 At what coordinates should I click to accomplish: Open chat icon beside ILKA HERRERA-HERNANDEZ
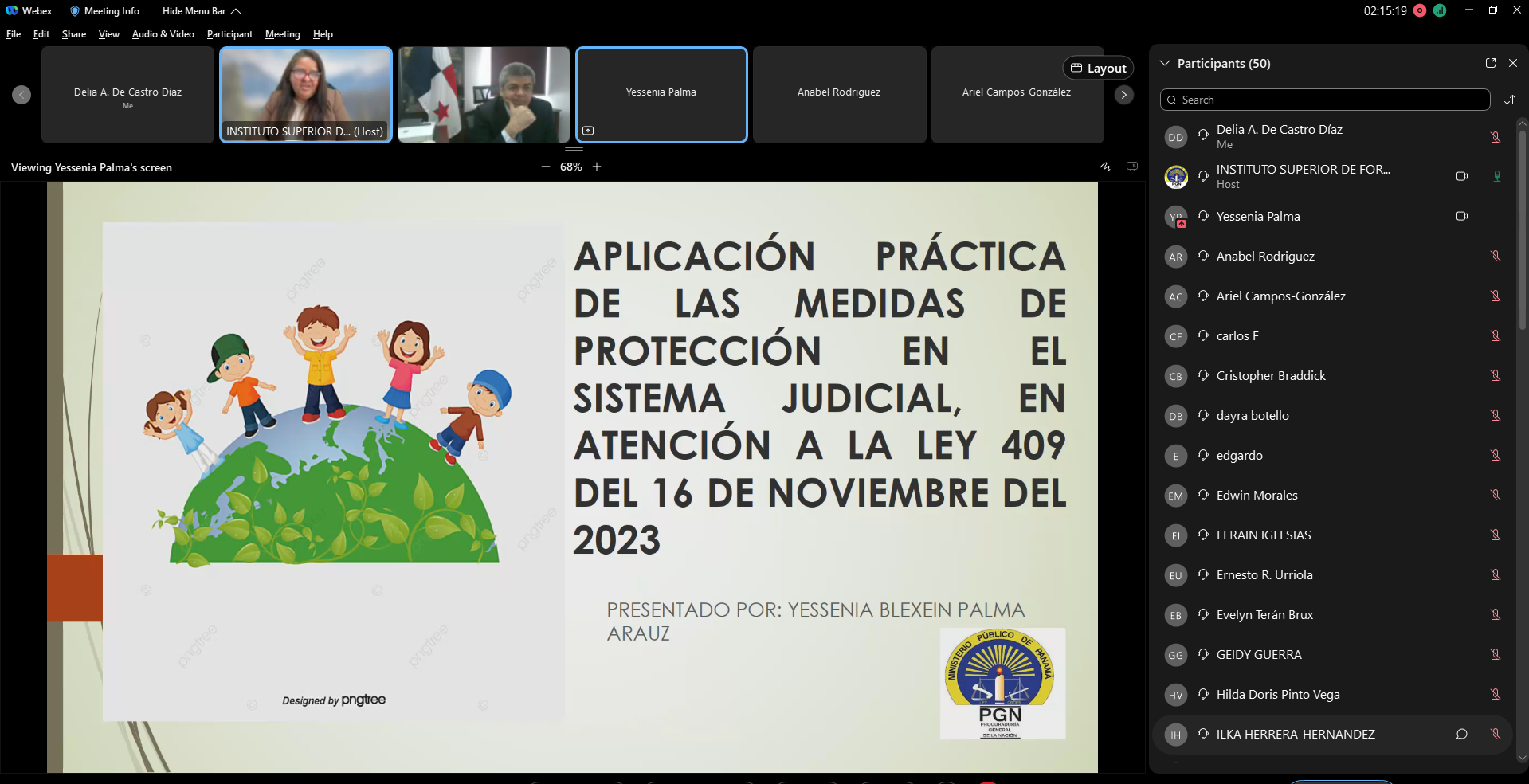tap(1462, 735)
